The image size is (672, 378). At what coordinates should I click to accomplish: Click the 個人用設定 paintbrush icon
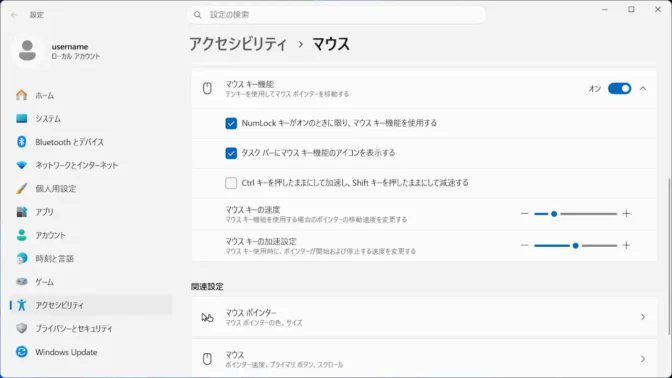tap(21, 188)
